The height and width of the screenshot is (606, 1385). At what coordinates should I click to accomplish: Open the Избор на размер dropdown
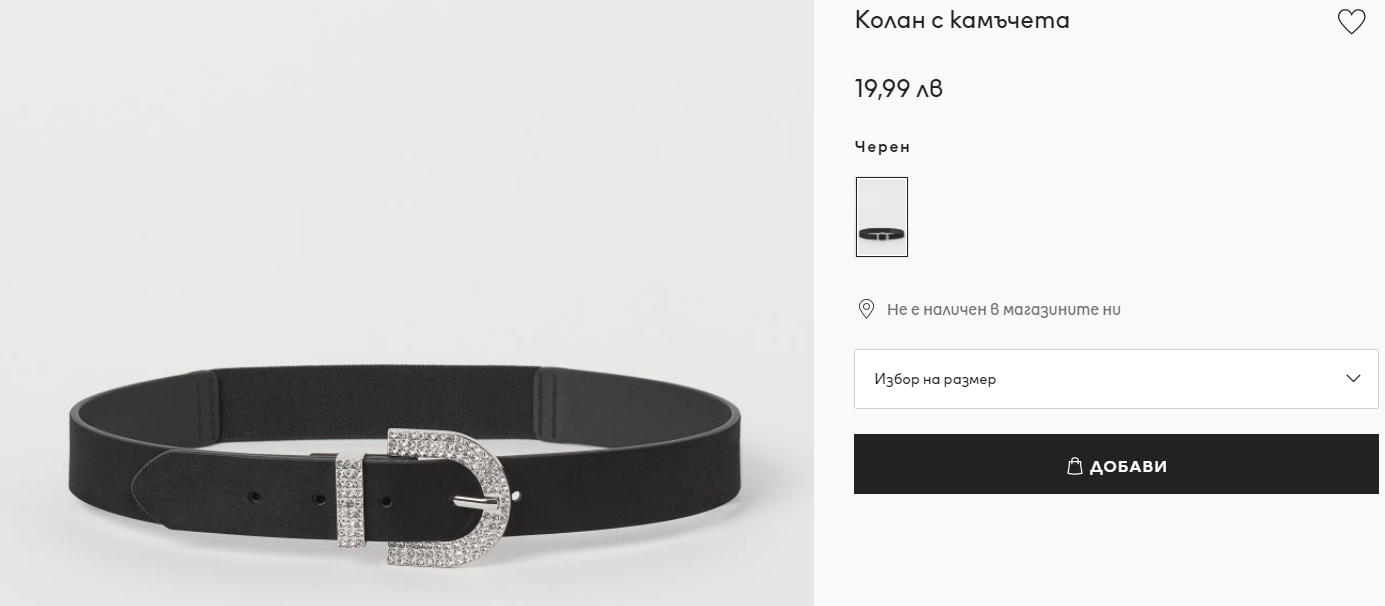pyautogui.click(x=1116, y=379)
